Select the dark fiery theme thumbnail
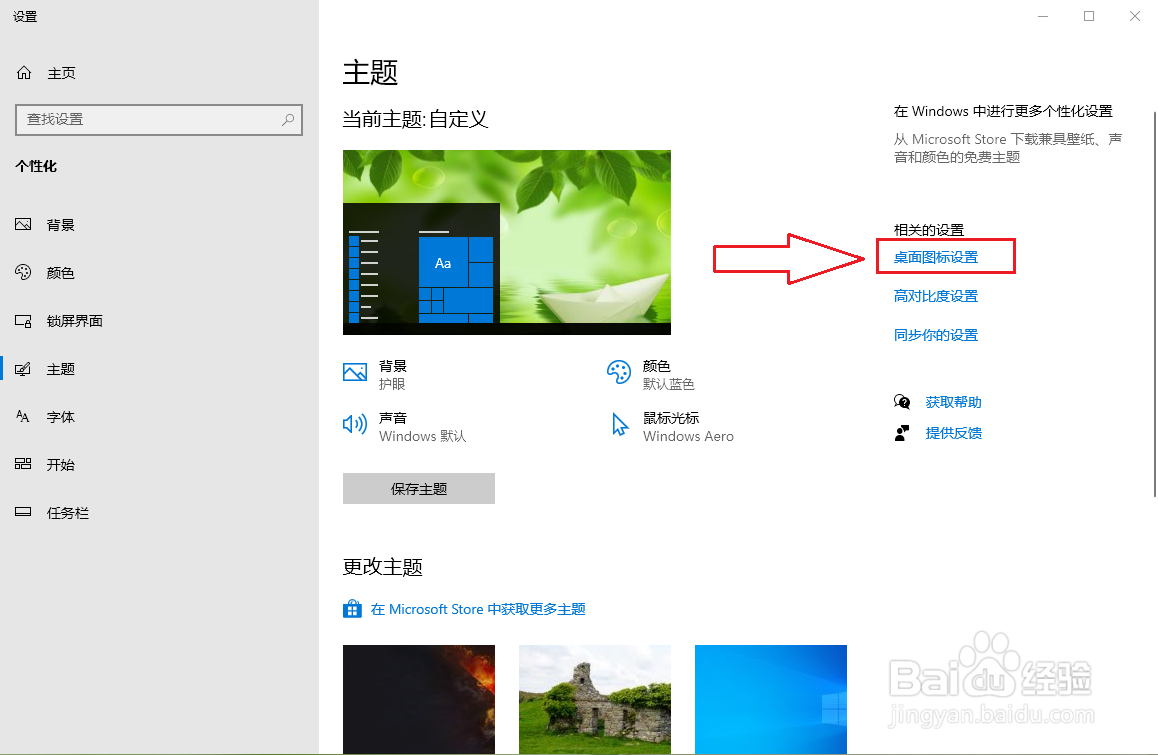1158x755 pixels. point(419,699)
